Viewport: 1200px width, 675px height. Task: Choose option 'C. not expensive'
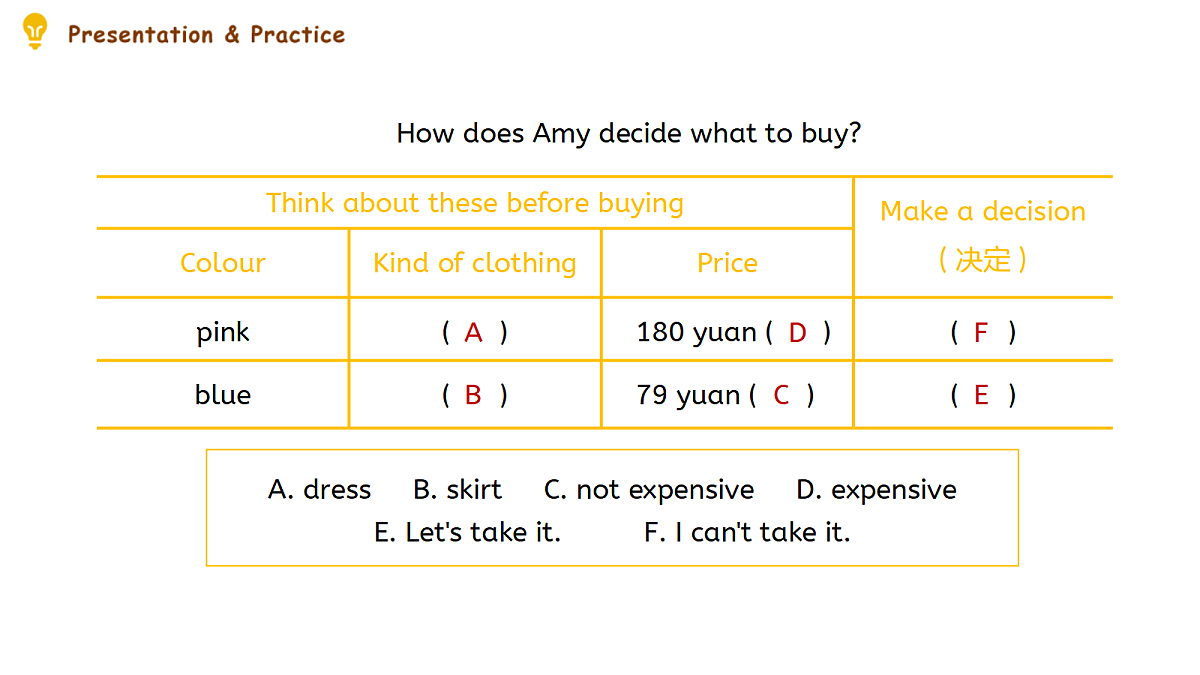click(649, 490)
